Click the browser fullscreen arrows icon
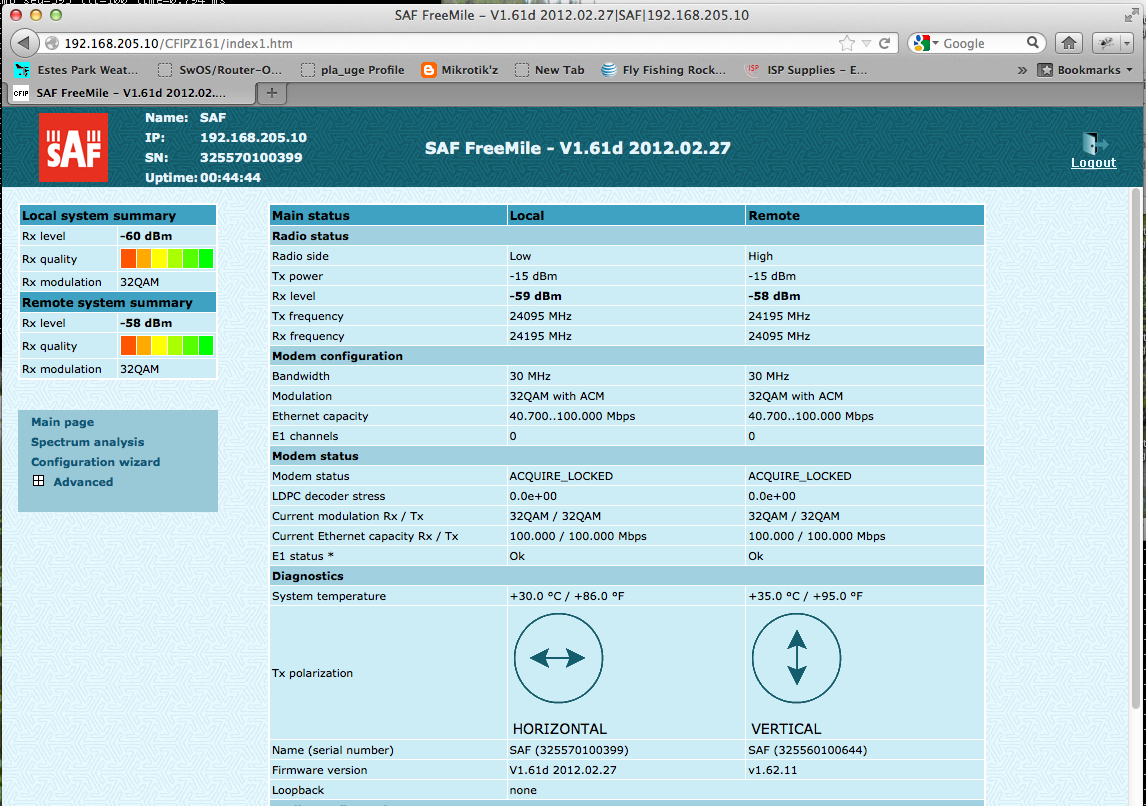Viewport: 1146px width, 806px height. click(x=1131, y=15)
